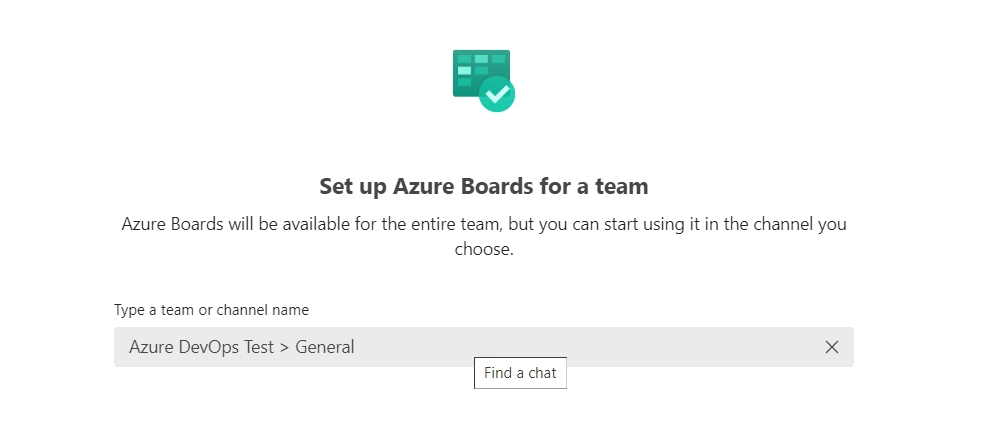Select 'Azure DevOps Test > General' text
The image size is (981, 444).
coord(241,346)
